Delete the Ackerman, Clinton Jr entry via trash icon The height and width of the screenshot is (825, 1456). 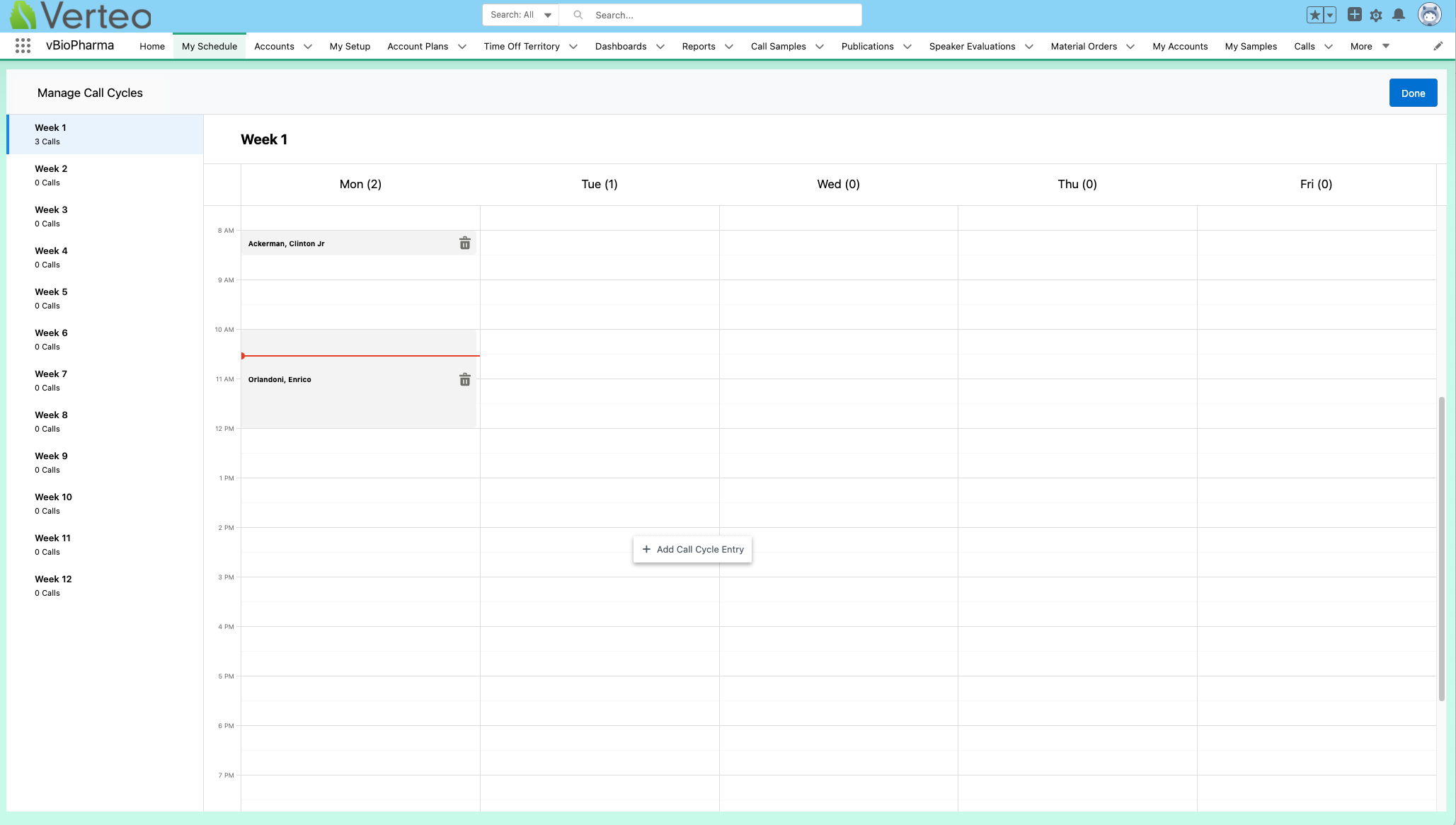point(465,243)
